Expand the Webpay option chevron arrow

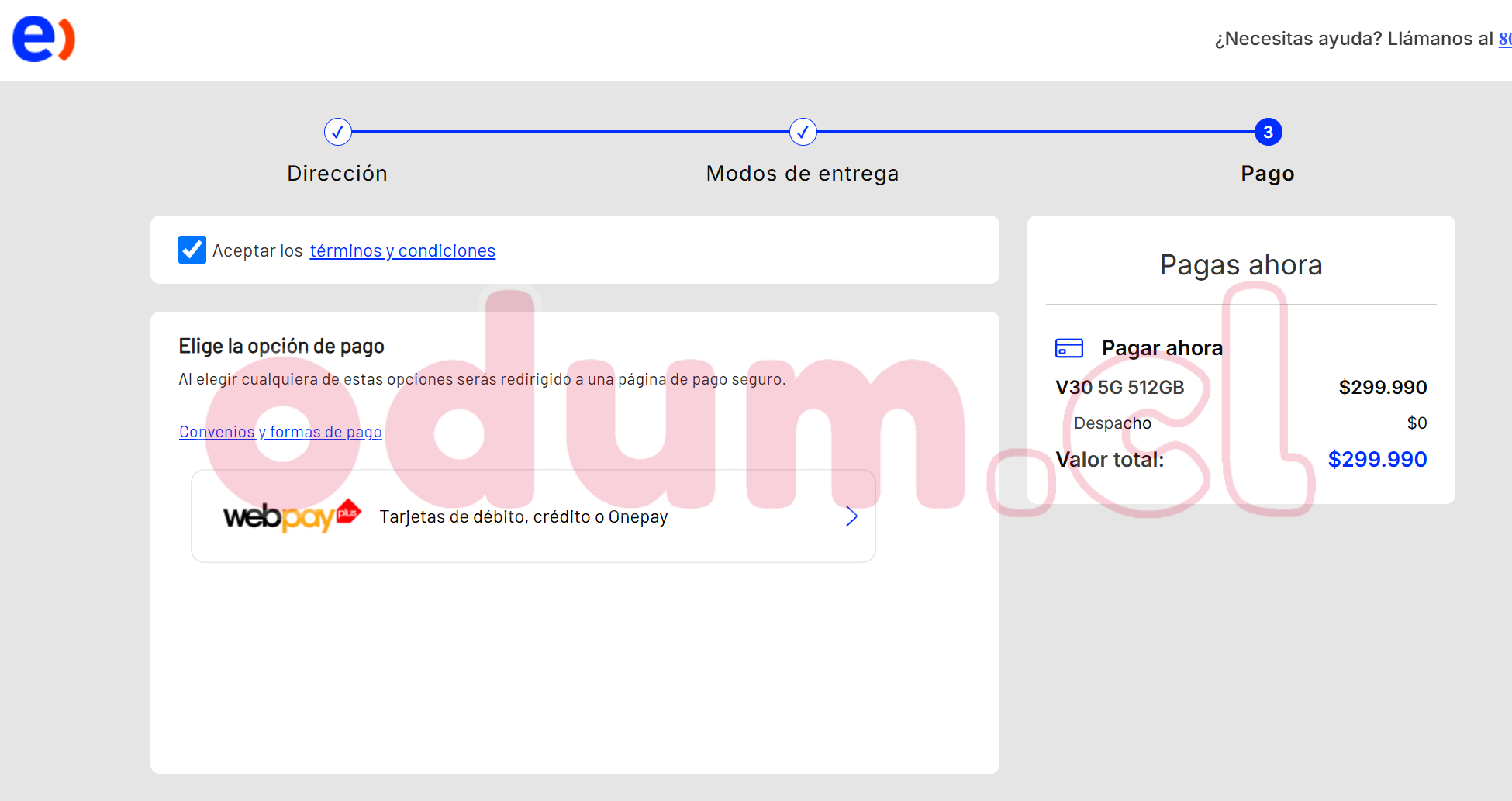coord(851,516)
